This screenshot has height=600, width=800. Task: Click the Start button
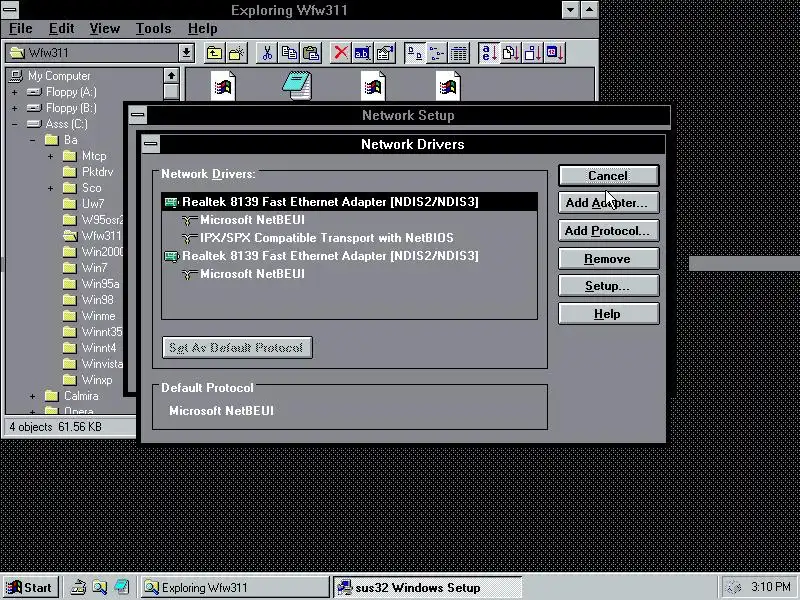click(30, 587)
